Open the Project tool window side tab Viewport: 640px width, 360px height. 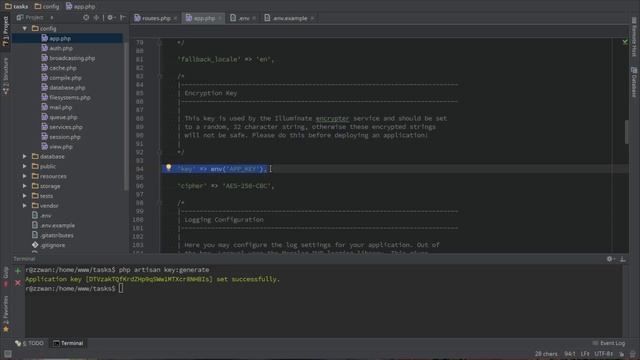pyautogui.click(x=5, y=31)
